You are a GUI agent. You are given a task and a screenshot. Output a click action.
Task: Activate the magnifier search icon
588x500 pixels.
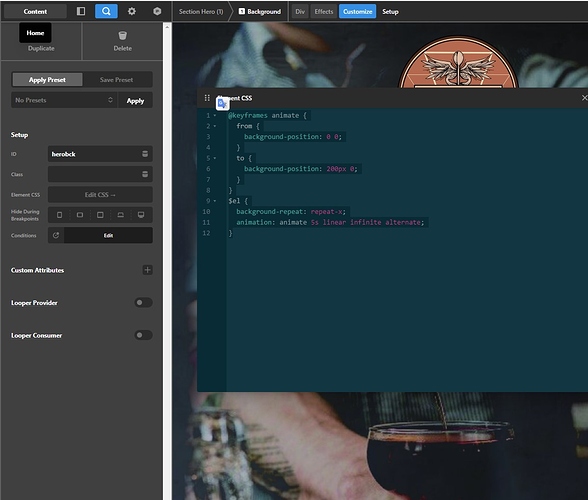click(106, 11)
